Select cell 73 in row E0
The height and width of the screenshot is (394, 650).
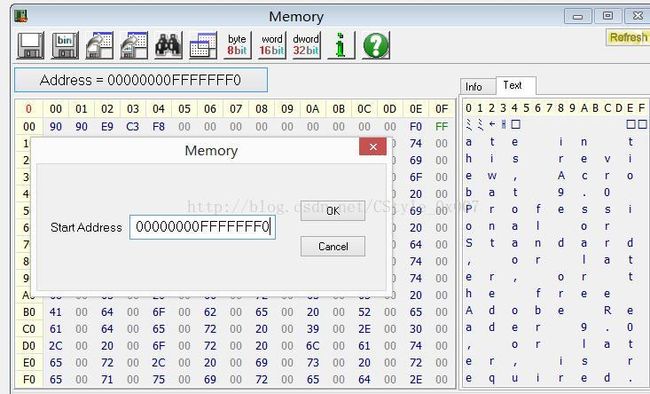tap(313, 363)
